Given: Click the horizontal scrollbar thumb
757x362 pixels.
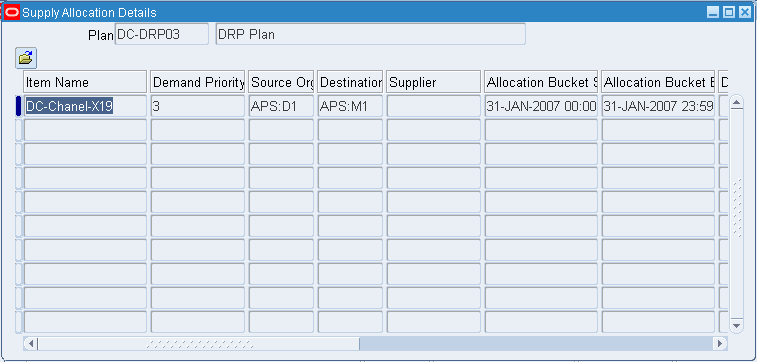Looking at the screenshot, I should click(x=199, y=344).
